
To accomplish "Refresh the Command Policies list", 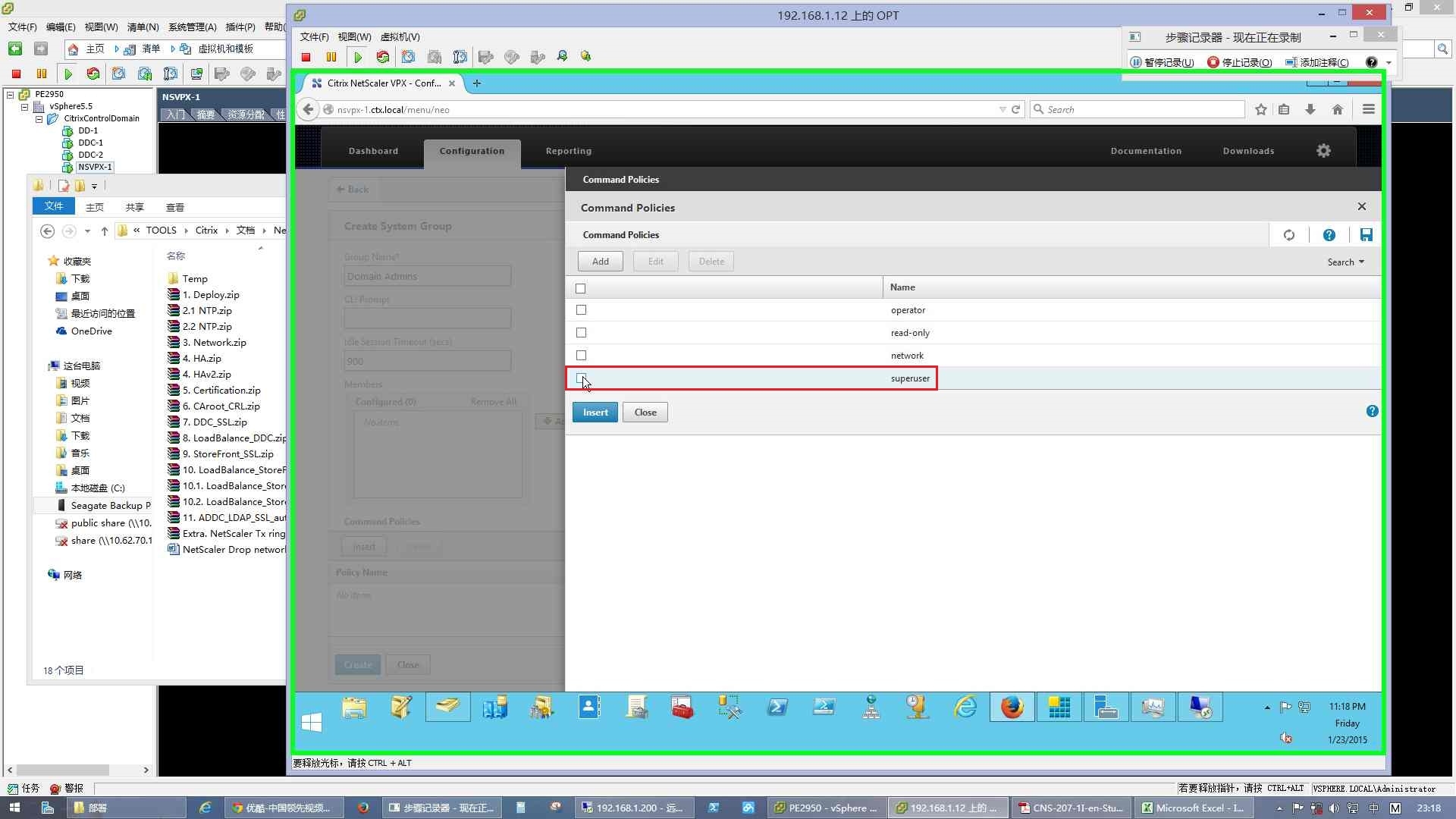I will pyautogui.click(x=1289, y=235).
